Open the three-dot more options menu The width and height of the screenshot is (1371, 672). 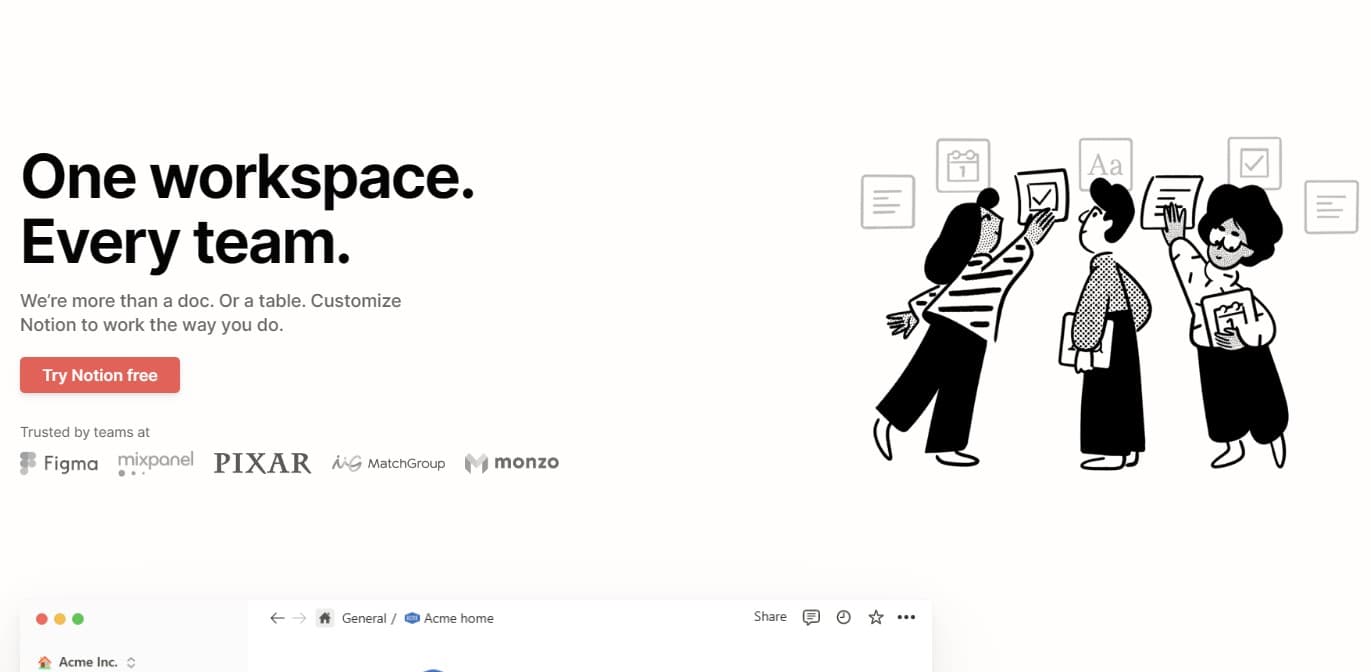pos(906,617)
